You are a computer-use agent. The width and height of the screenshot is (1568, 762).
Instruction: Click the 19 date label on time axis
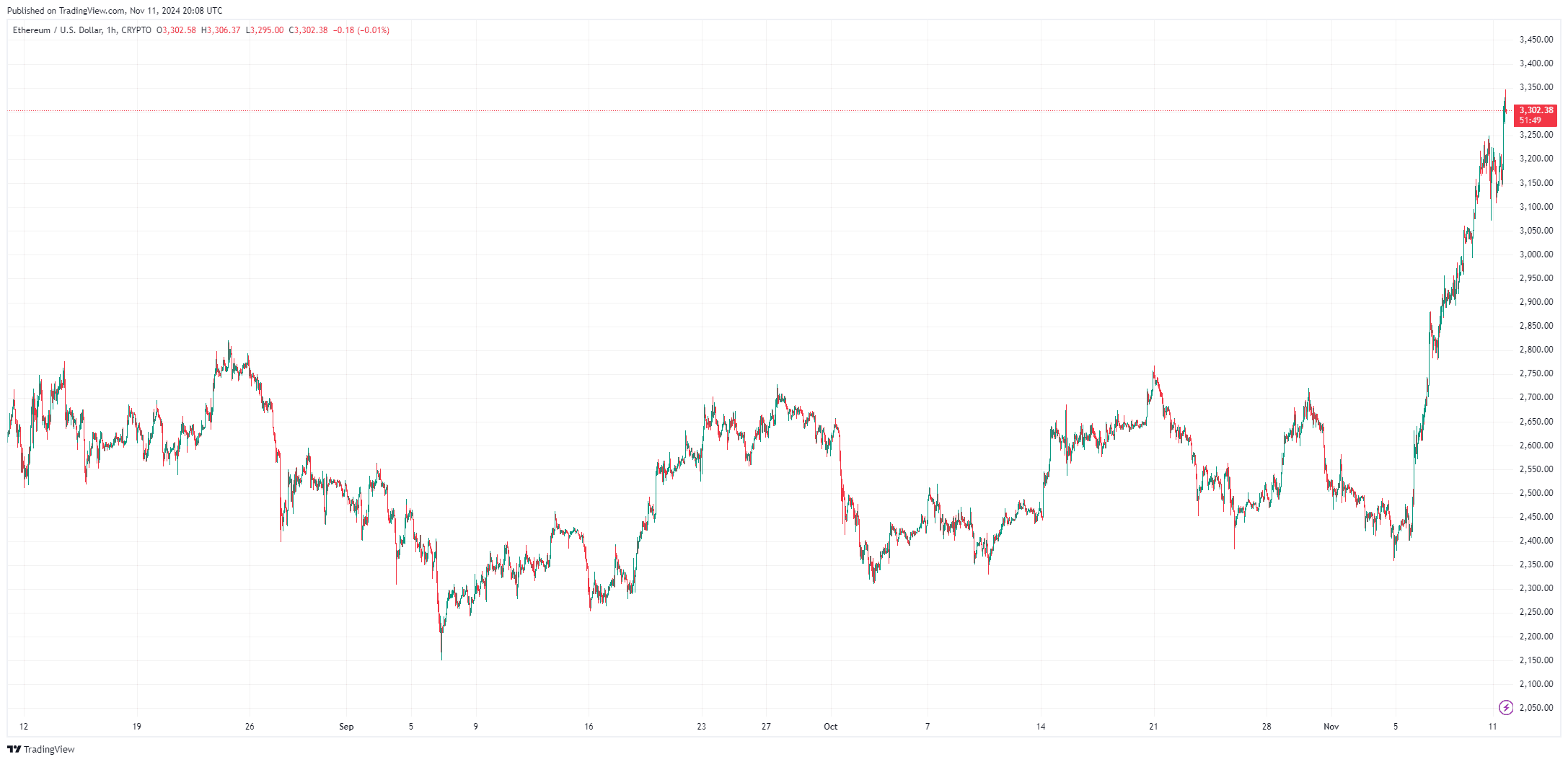137,727
